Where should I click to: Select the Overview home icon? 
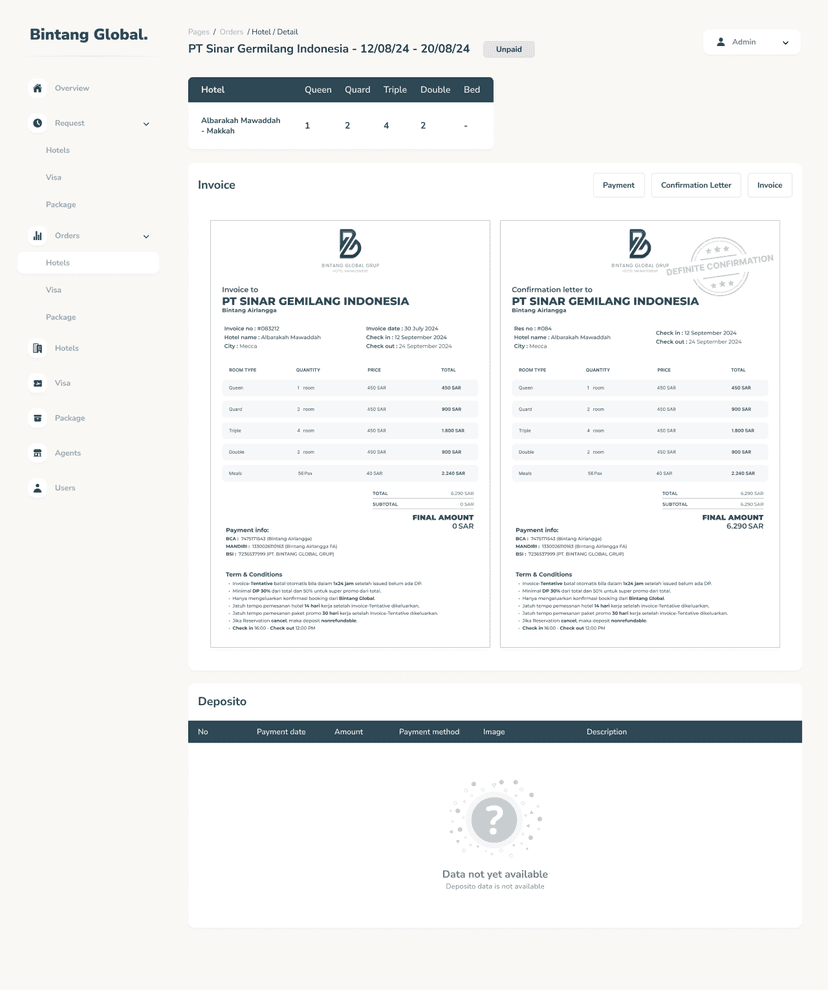click(x=37, y=88)
